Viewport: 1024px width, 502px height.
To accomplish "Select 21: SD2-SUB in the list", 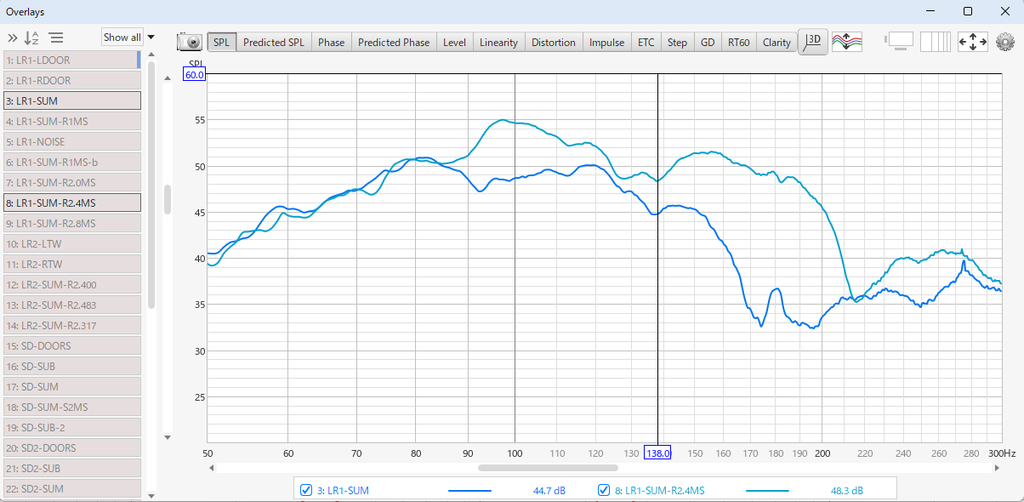I will point(72,468).
